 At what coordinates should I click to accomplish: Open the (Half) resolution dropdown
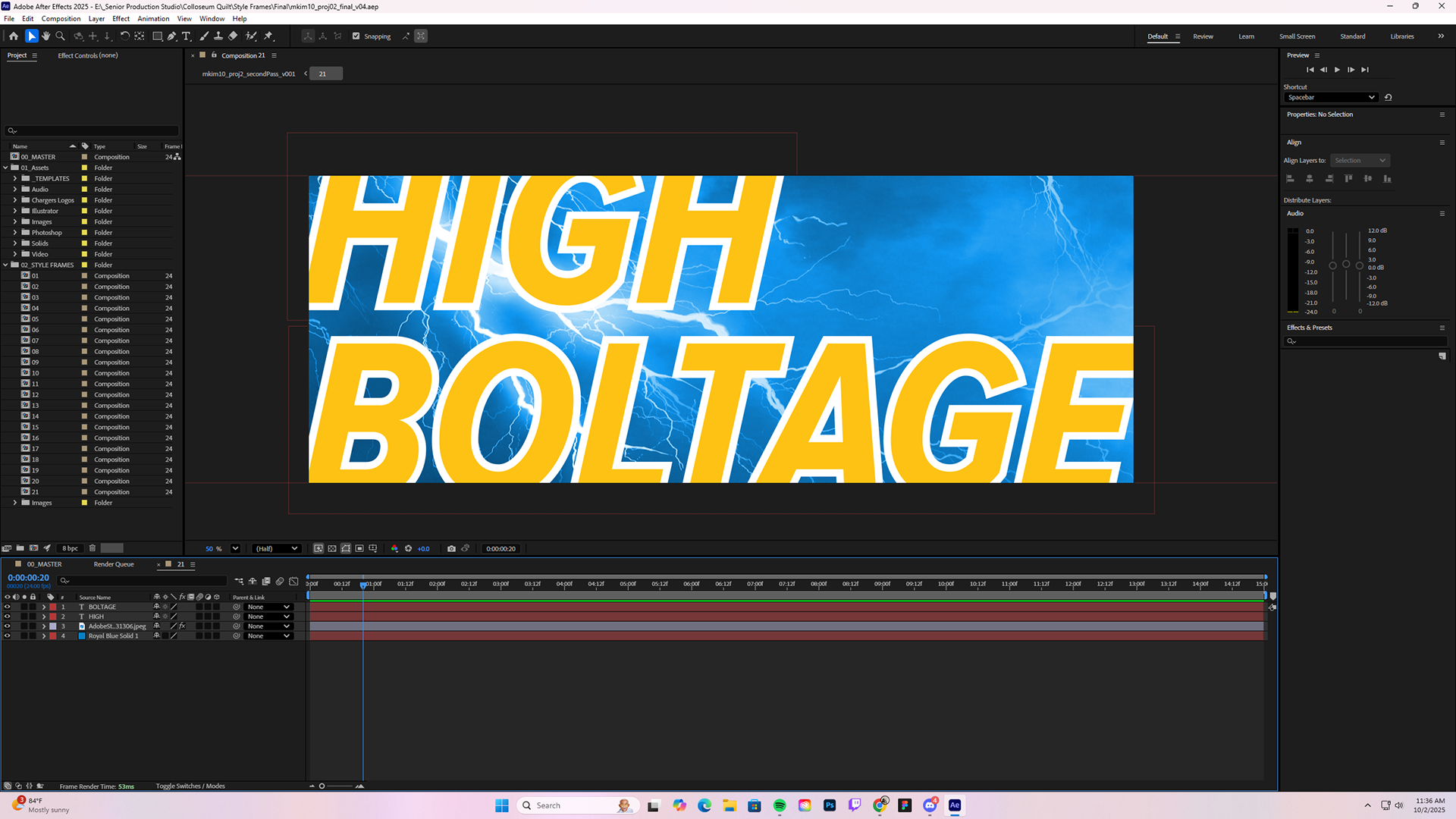[x=276, y=548]
